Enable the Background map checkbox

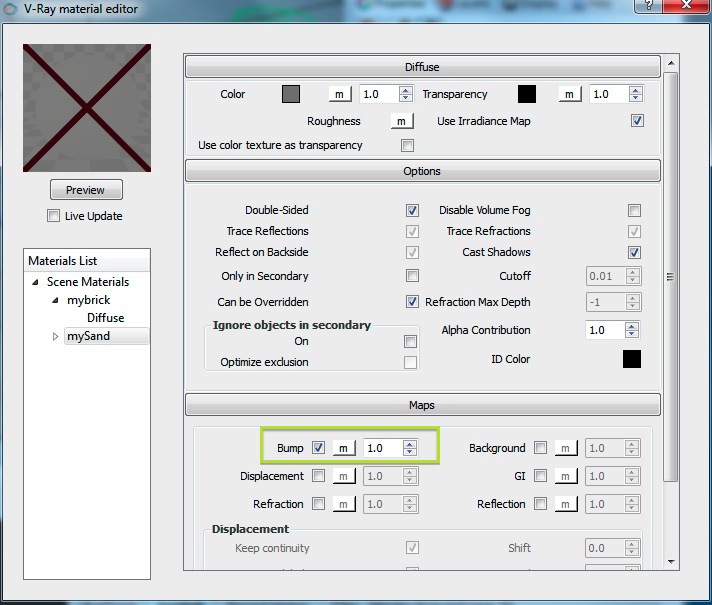tap(540, 447)
